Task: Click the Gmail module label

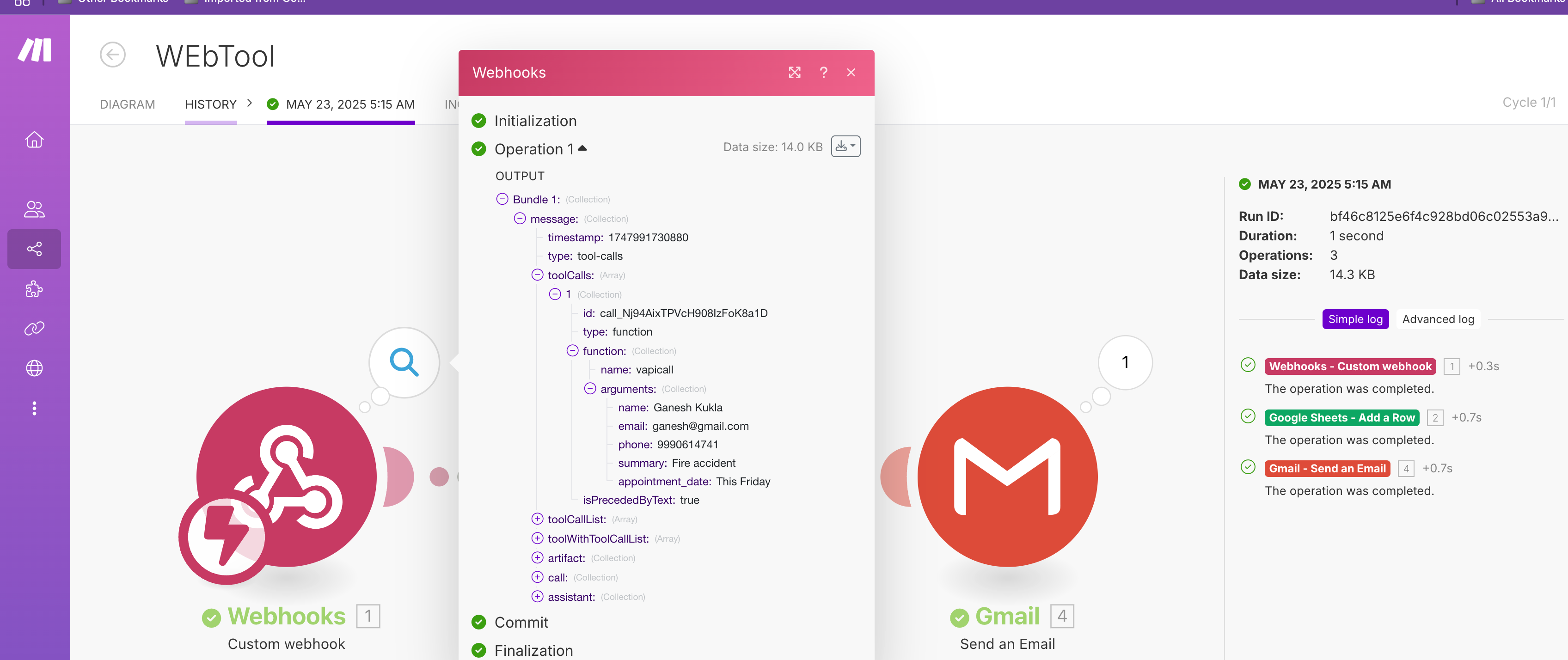Action: pyautogui.click(x=1007, y=616)
